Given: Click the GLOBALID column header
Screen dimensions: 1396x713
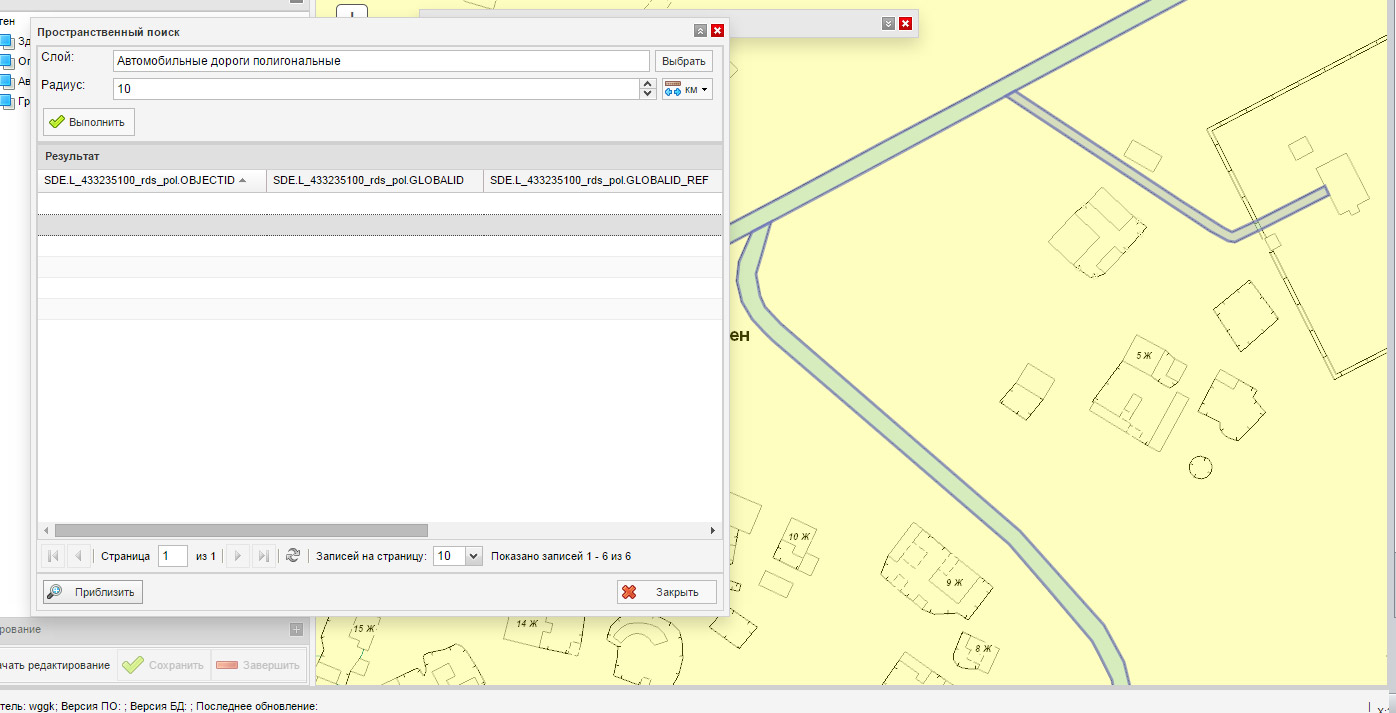Looking at the screenshot, I should tap(368, 180).
